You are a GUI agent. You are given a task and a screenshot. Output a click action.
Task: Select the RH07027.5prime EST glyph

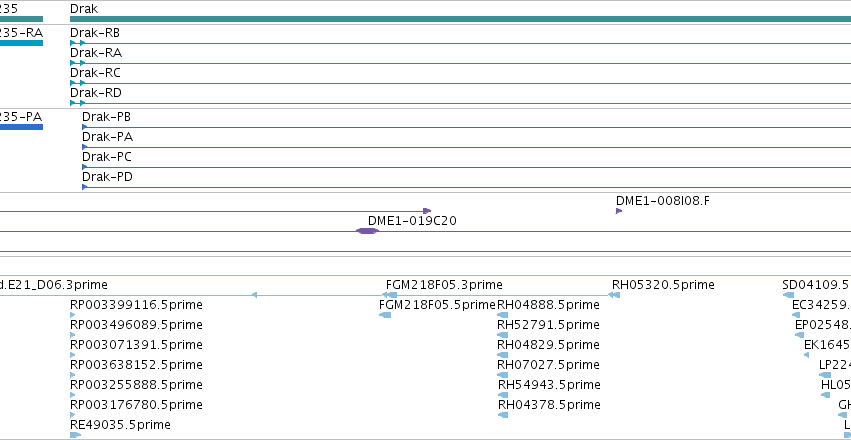tap(503, 375)
